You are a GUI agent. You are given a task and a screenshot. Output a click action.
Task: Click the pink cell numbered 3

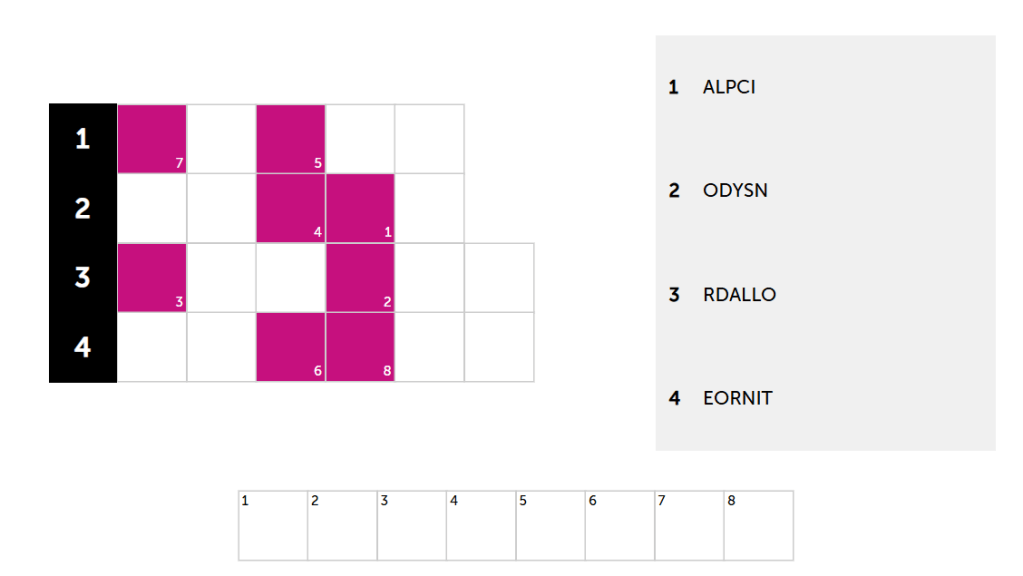tap(152, 277)
